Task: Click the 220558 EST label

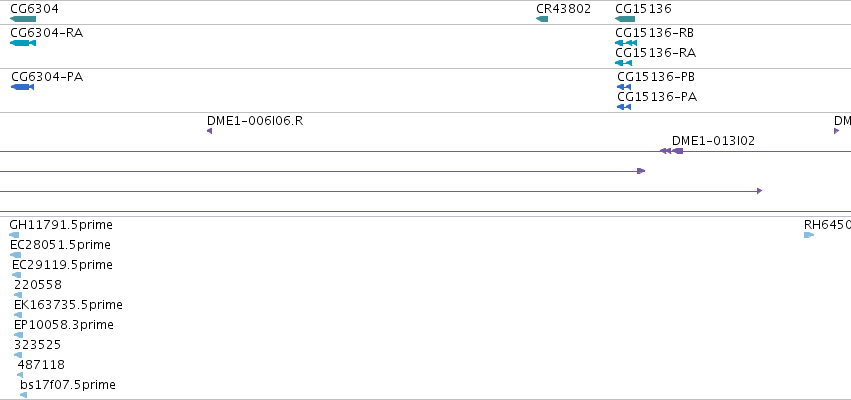Action: point(38,284)
